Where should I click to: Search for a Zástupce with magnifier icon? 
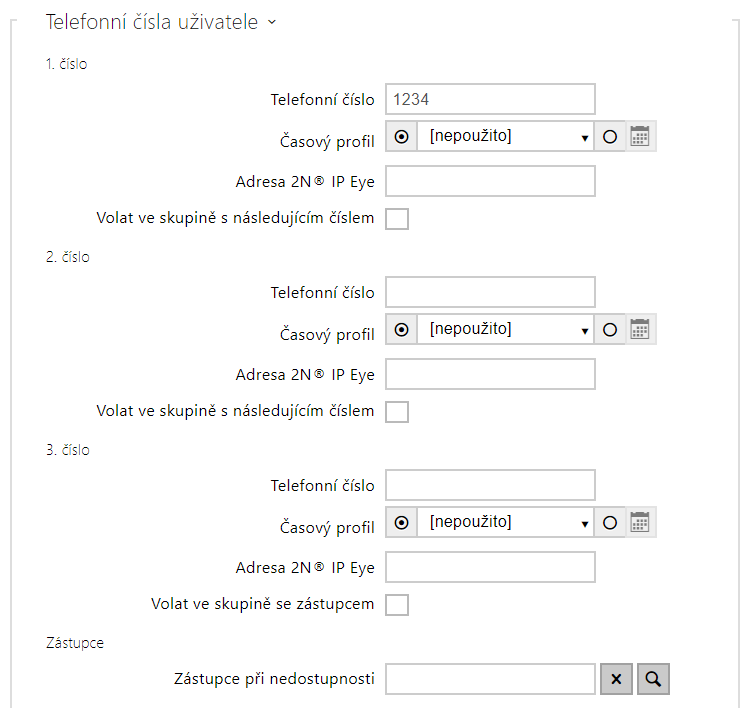(x=653, y=679)
